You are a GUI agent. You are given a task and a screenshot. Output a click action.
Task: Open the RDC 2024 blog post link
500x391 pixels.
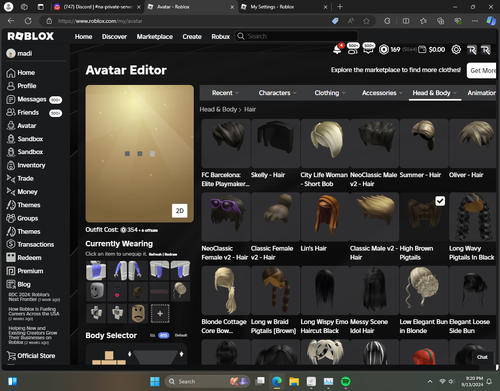point(33,297)
